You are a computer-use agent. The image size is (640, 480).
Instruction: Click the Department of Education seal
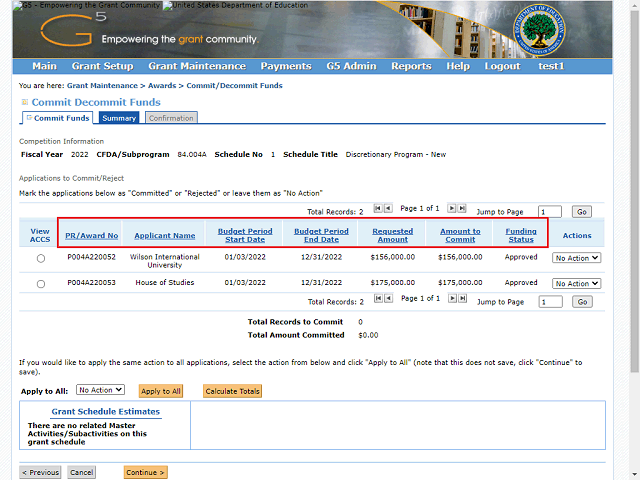click(539, 30)
